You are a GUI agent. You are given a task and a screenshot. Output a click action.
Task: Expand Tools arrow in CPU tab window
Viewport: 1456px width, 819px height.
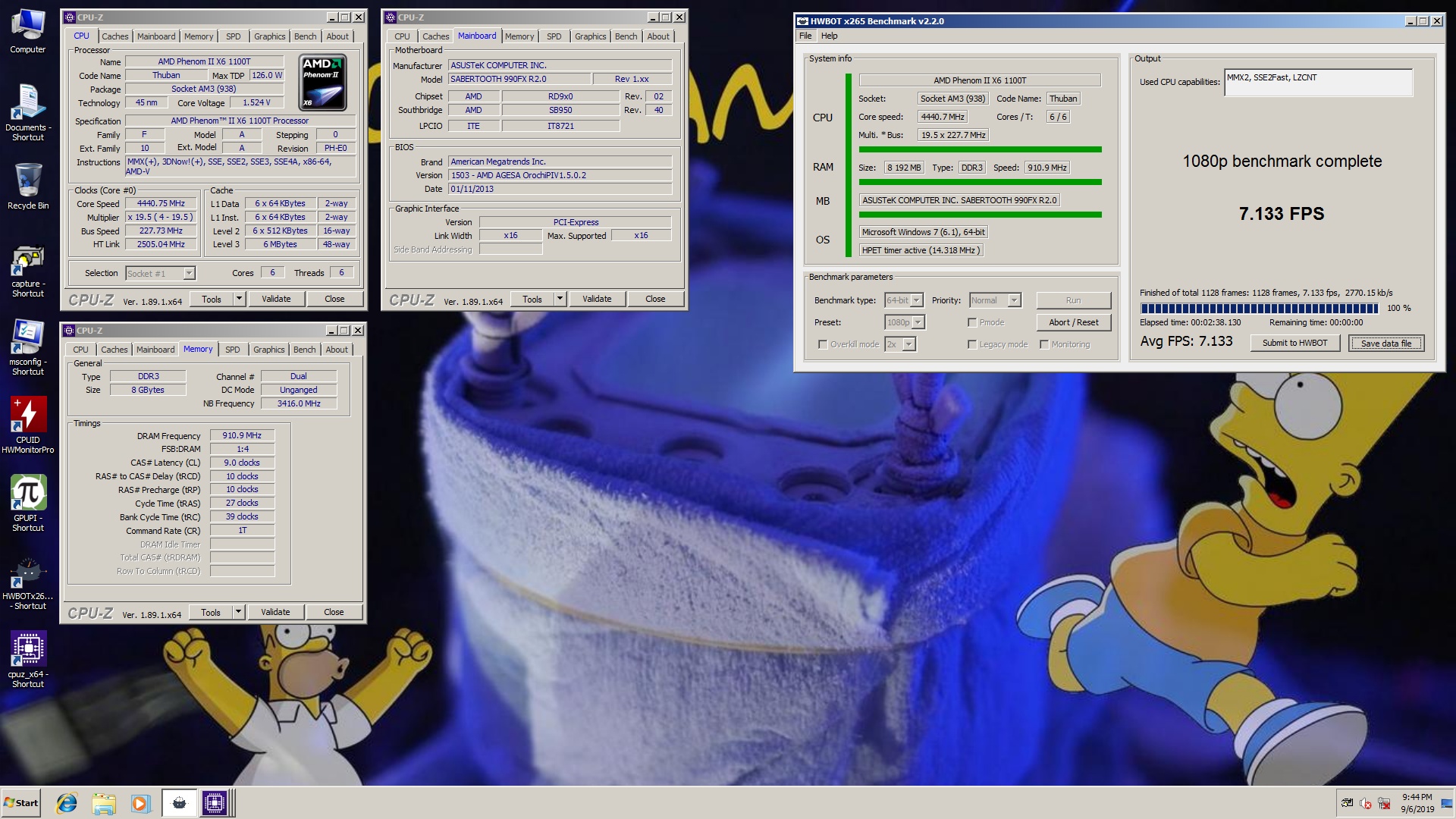click(x=239, y=299)
